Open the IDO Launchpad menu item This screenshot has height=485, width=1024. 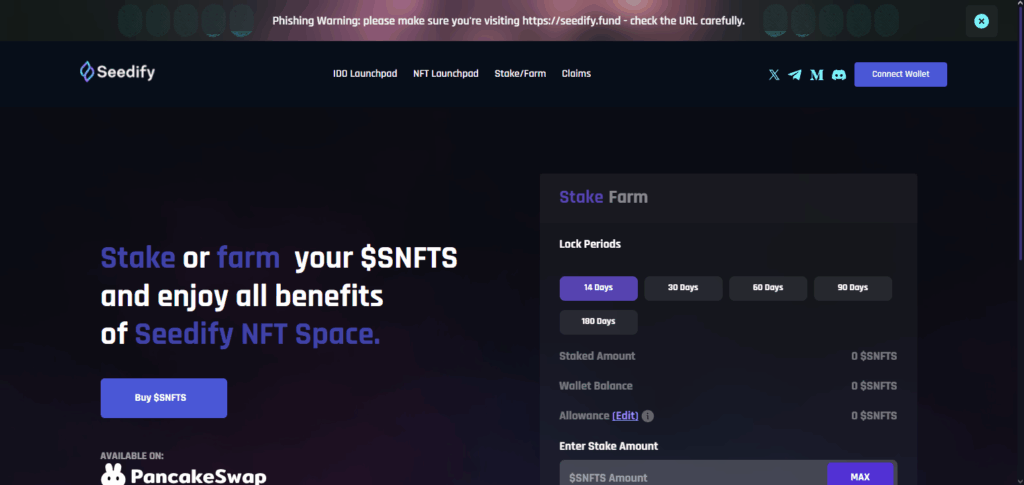365,74
